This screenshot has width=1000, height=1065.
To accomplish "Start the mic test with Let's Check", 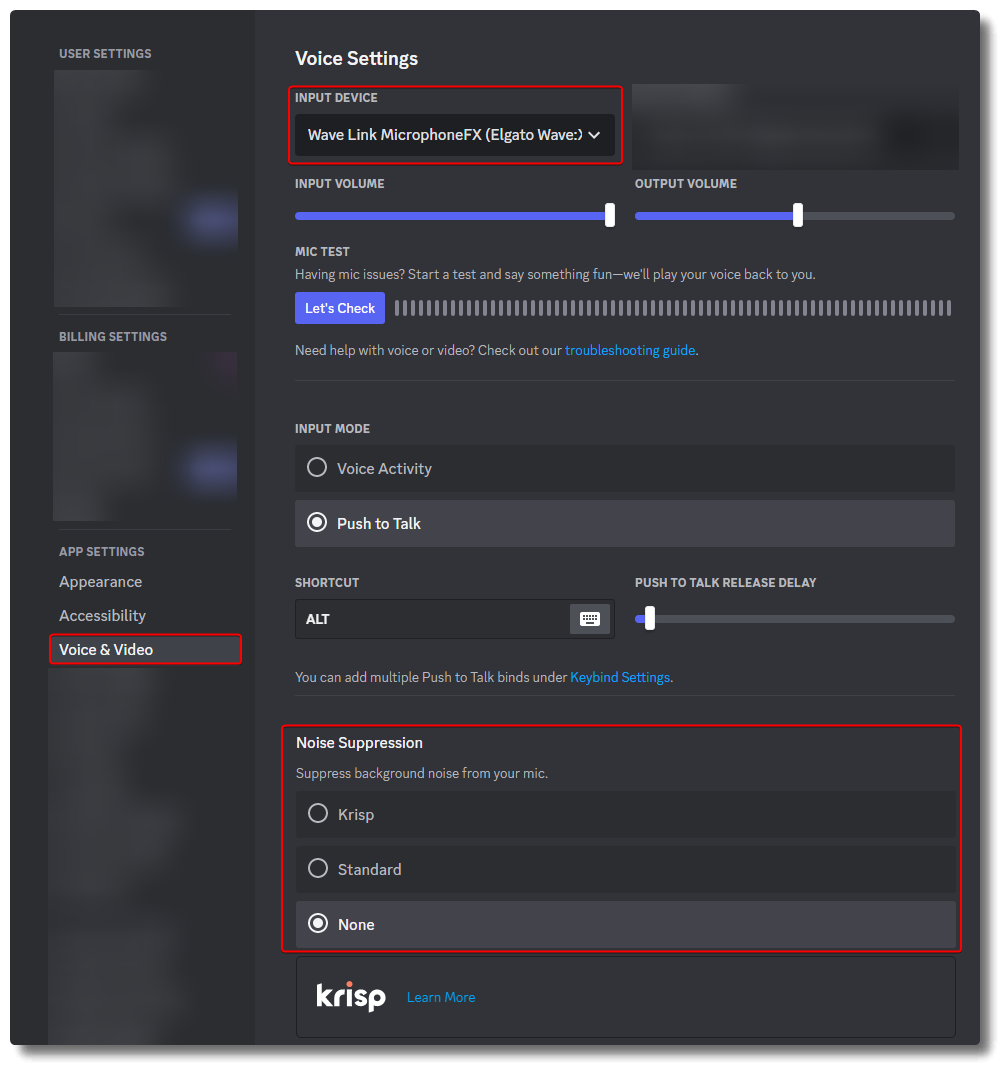I will pyautogui.click(x=340, y=308).
